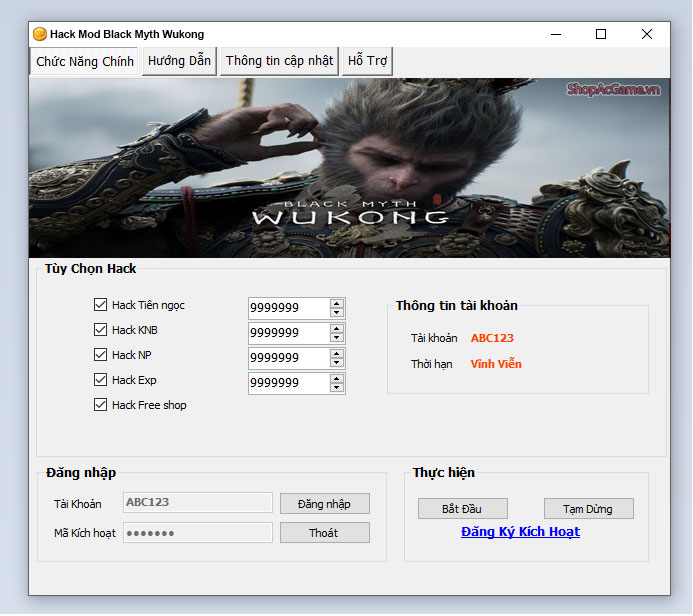Open the Đăng Ký Kích Hoạt link
The image size is (693, 616).
click(x=520, y=532)
